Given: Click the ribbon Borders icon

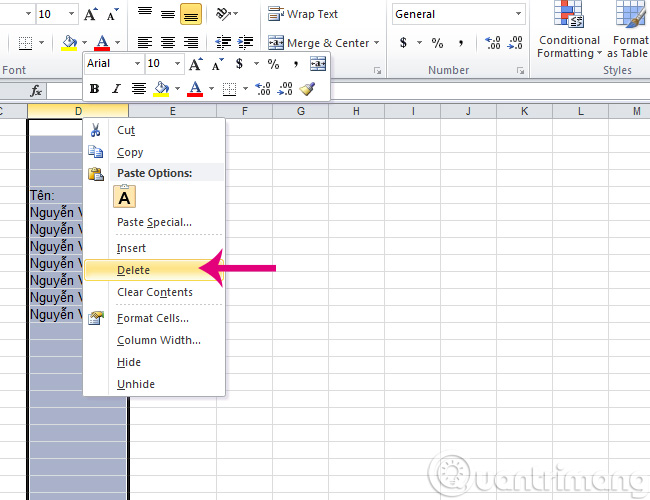Looking at the screenshot, I should point(26,43).
